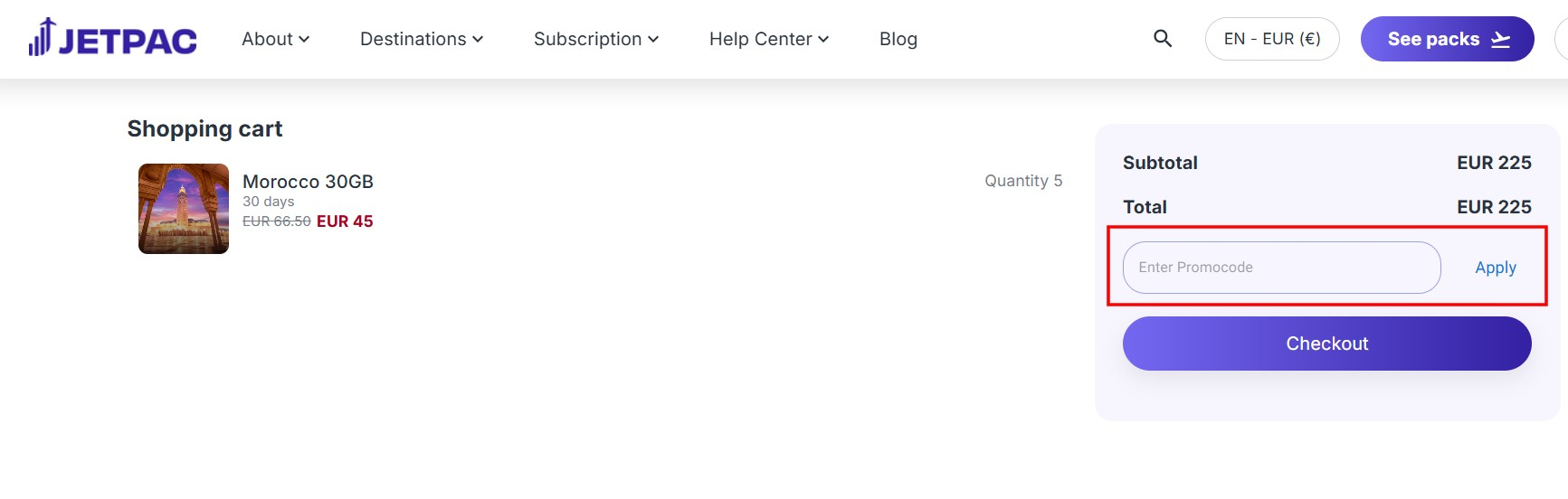Open the site search magnifier
Viewport: 1568px width, 499px height.
pos(1163,39)
